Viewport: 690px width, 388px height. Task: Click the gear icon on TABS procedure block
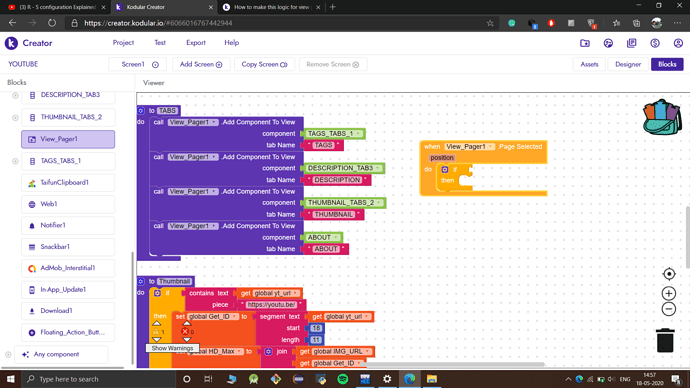[x=141, y=110]
